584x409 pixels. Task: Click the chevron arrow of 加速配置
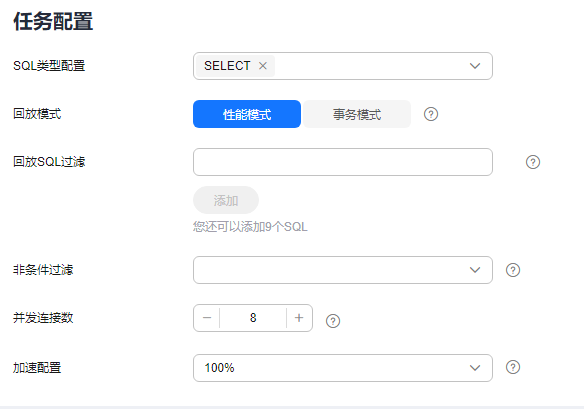point(474,368)
